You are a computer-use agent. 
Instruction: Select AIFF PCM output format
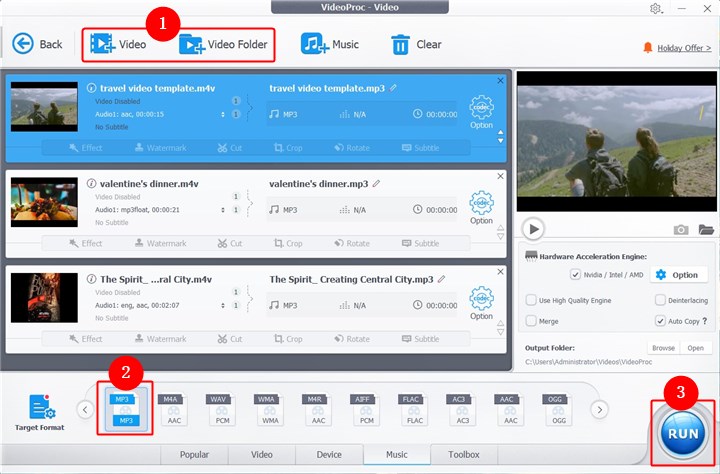pyautogui.click(x=366, y=409)
